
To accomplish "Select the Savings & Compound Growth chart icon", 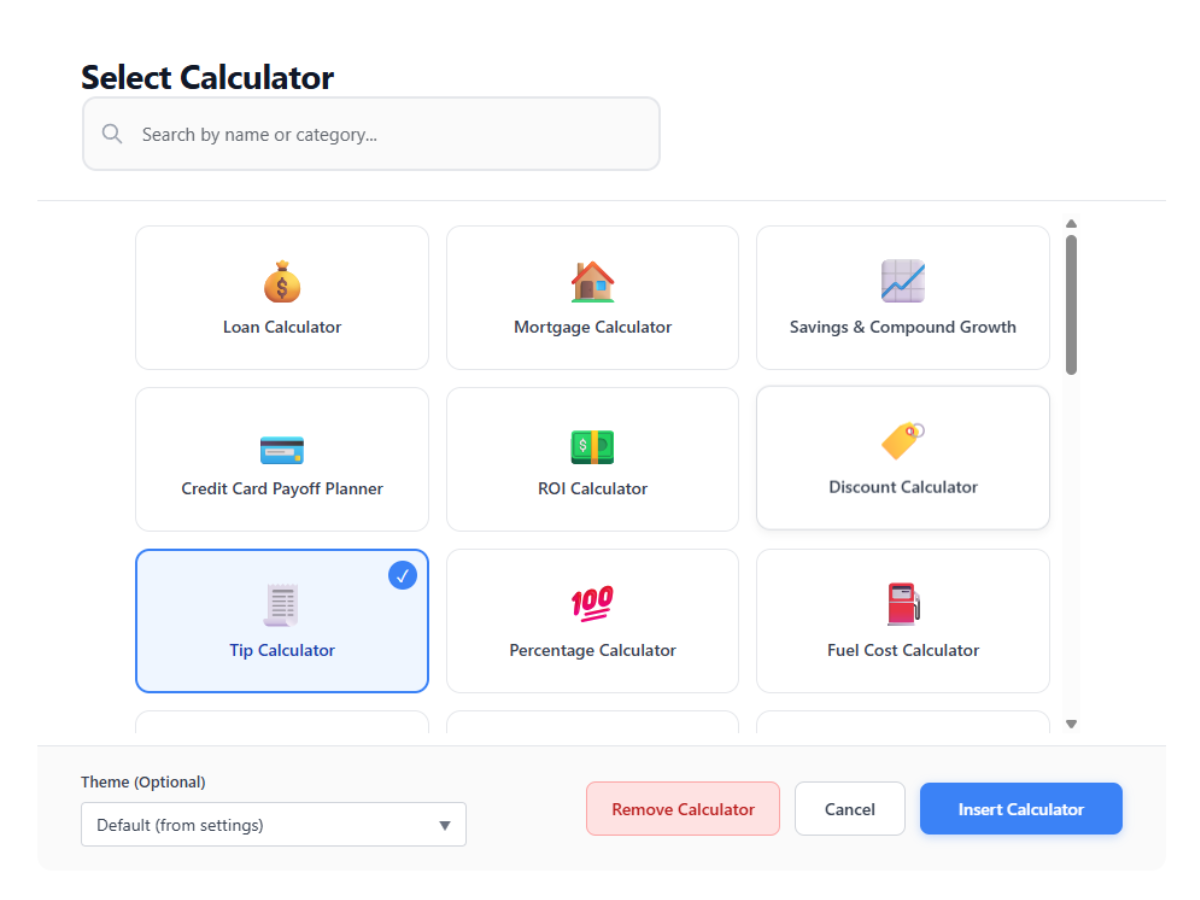I will click(902, 281).
